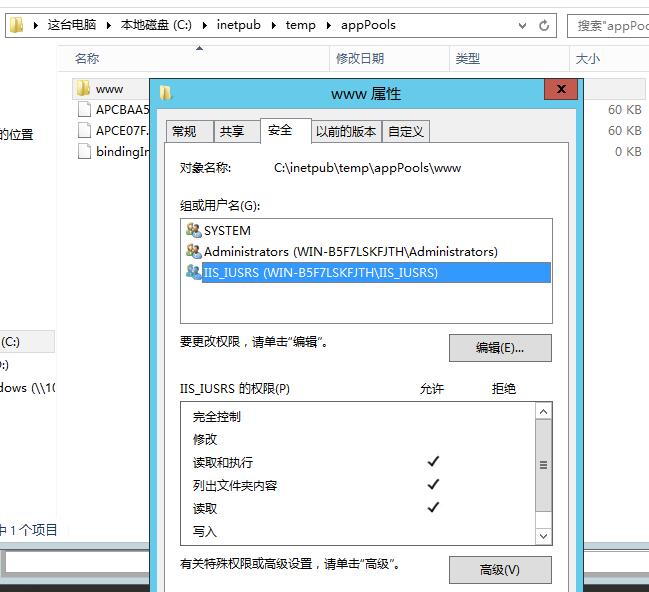Select the Administrators group entry
The height and width of the screenshot is (592, 649).
(x=350, y=252)
